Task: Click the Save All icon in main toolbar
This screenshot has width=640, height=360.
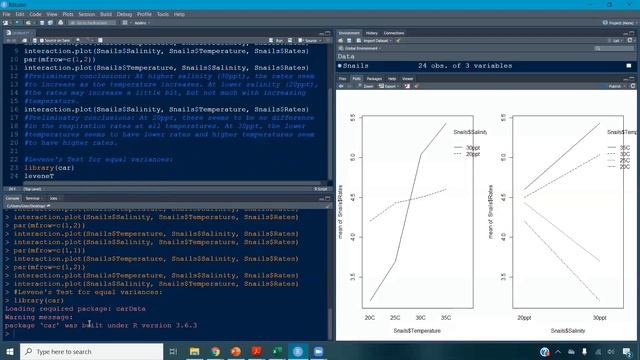Action: click(50, 23)
